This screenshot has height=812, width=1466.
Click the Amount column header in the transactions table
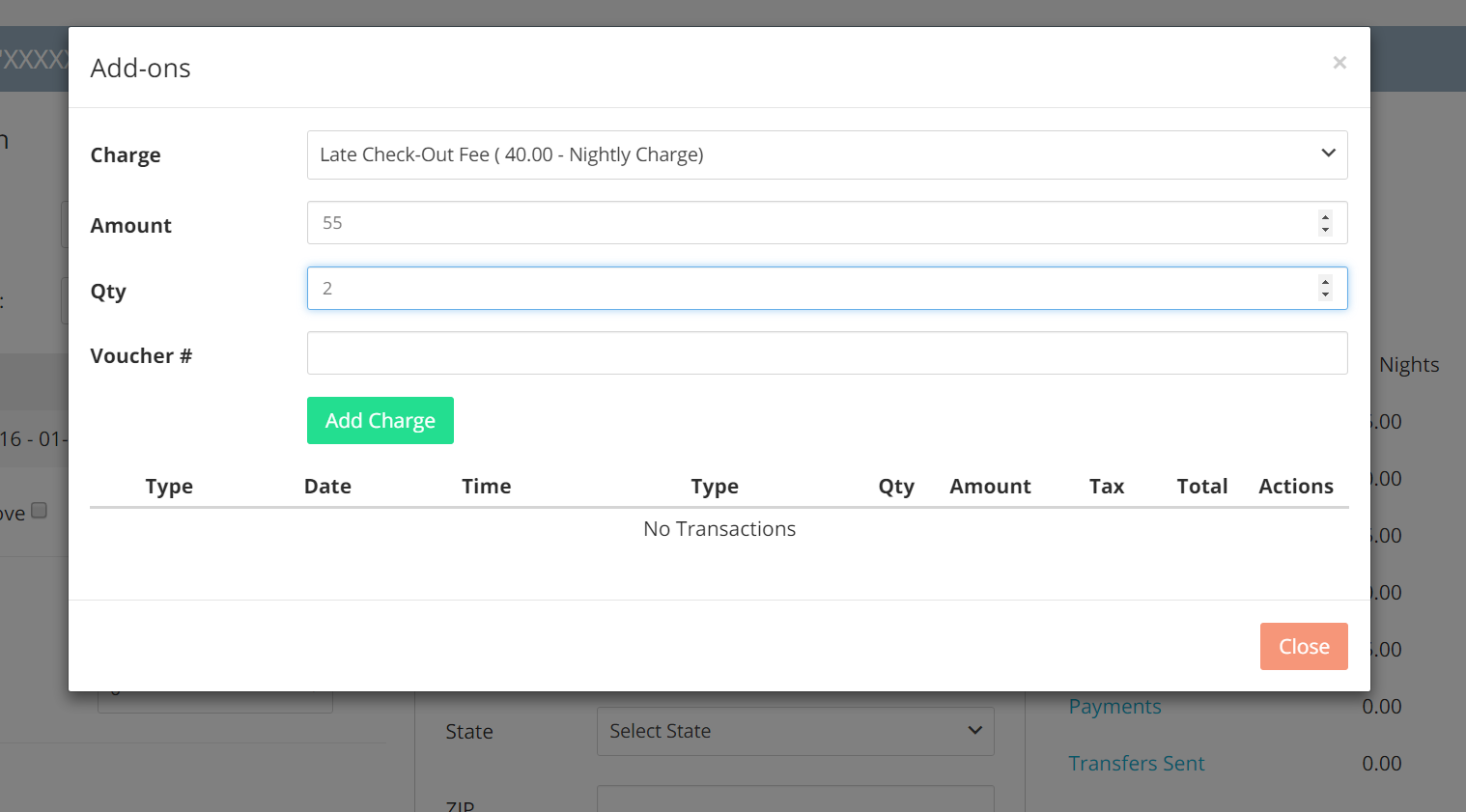click(990, 487)
